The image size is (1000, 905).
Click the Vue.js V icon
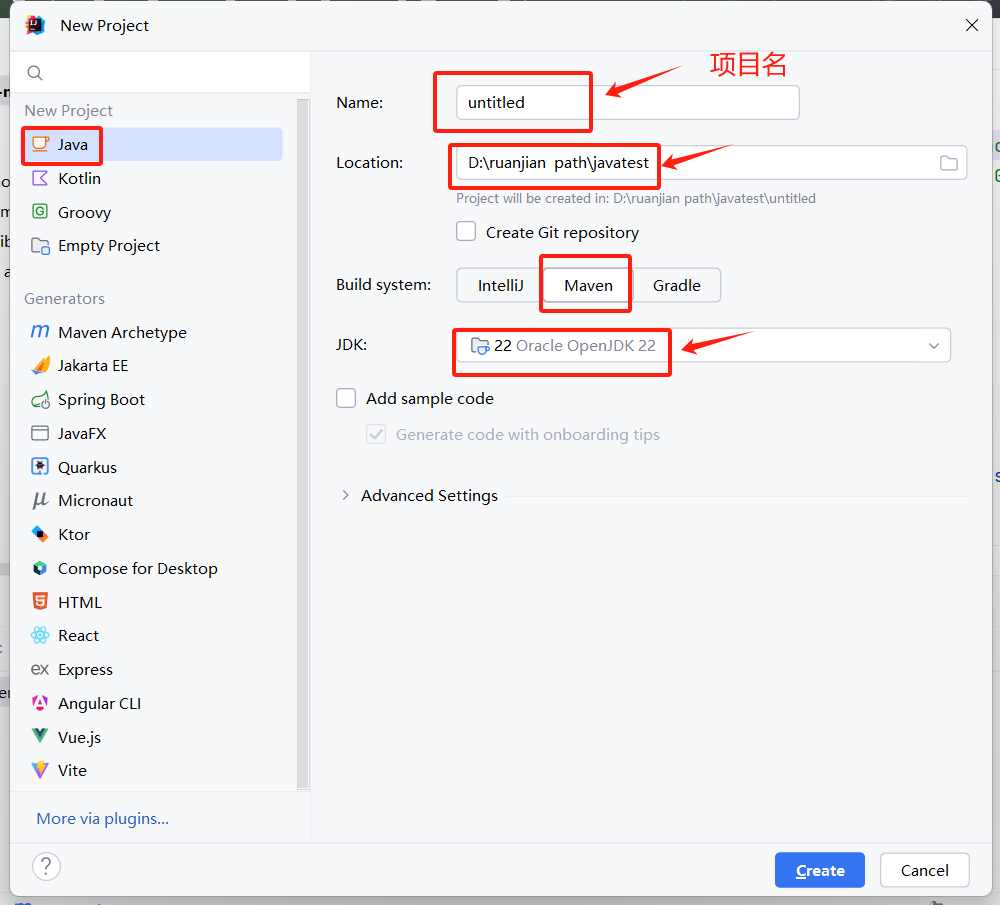coord(40,736)
